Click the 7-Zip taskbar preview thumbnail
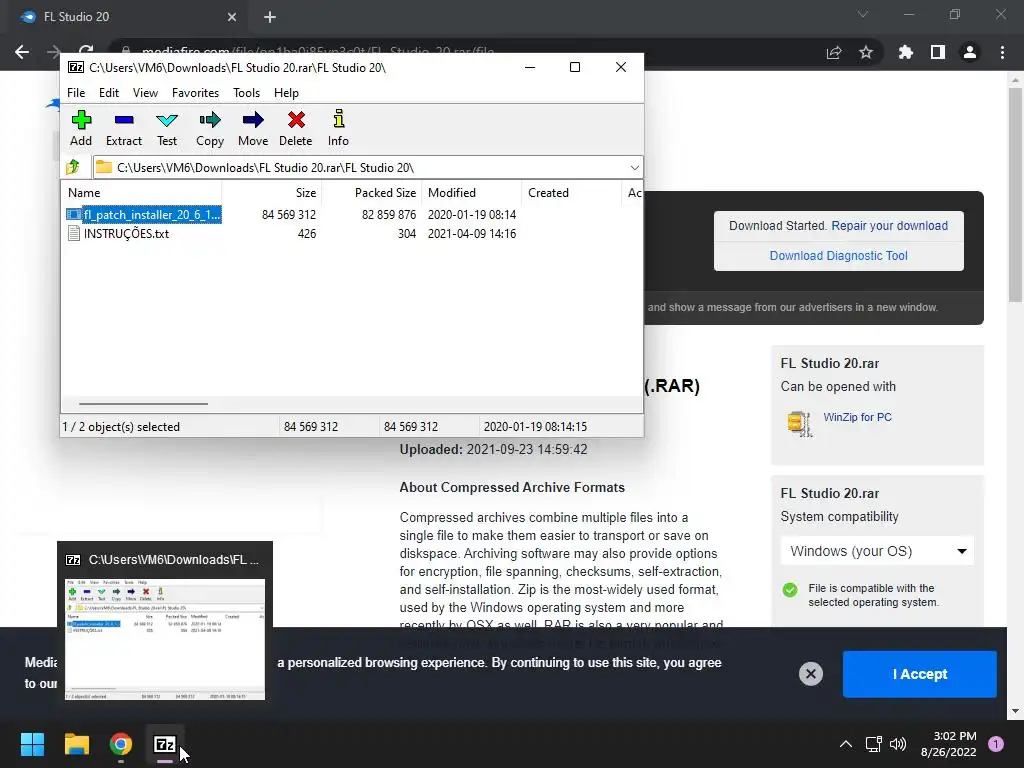 click(x=165, y=639)
